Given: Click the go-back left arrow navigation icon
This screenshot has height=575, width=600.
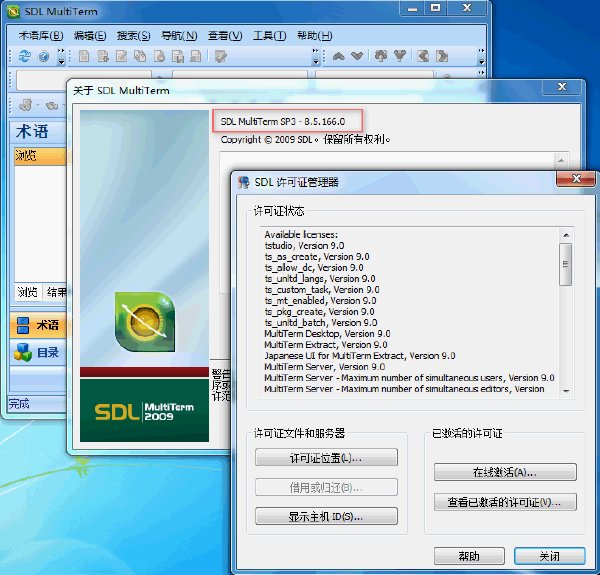Looking at the screenshot, I should (423, 56).
